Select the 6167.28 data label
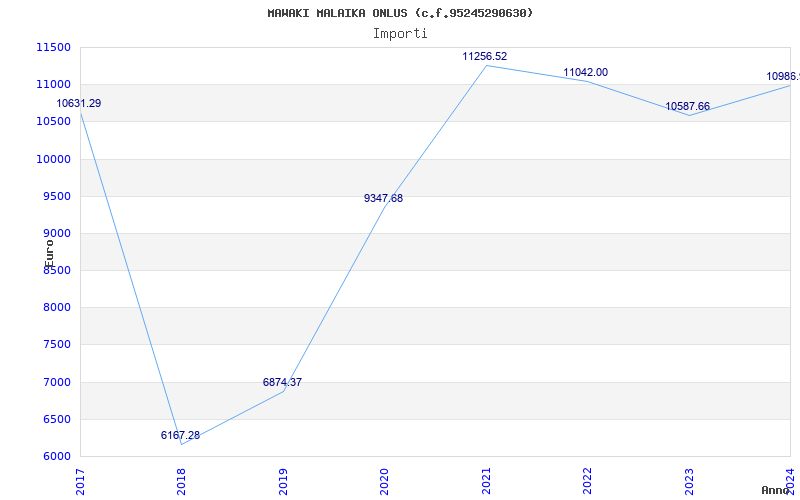This screenshot has width=800, height=500. click(x=180, y=435)
